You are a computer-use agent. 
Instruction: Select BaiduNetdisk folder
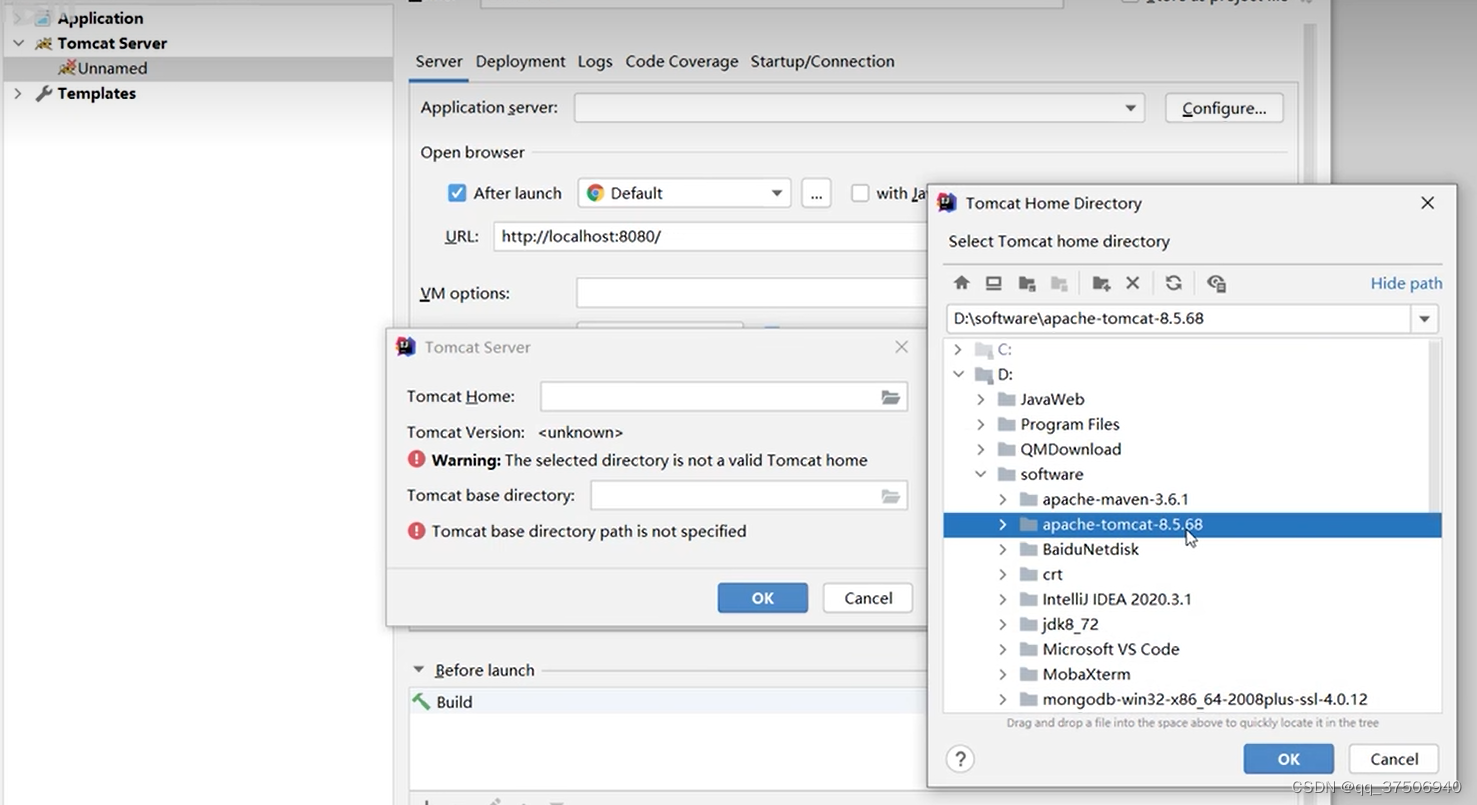[1192, 549]
